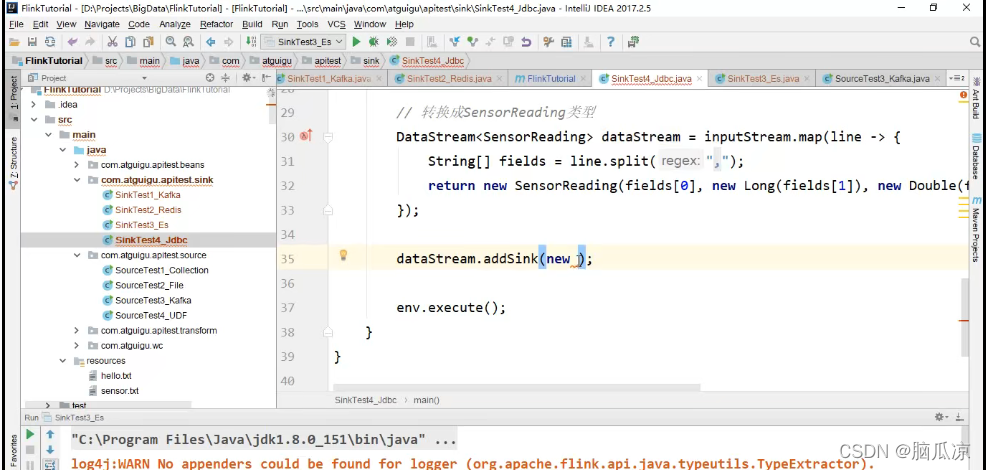
Task: Run SinkTest3_Es with green play icon
Action: coord(356,42)
